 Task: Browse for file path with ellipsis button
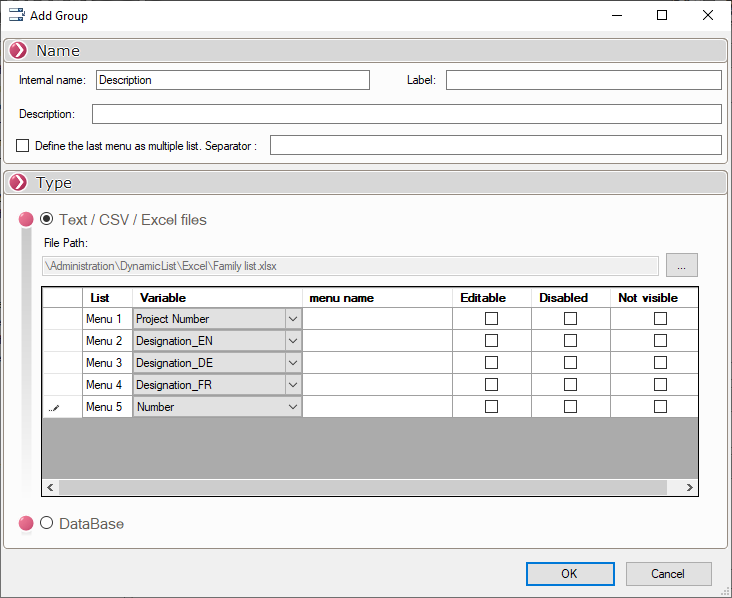(x=681, y=265)
